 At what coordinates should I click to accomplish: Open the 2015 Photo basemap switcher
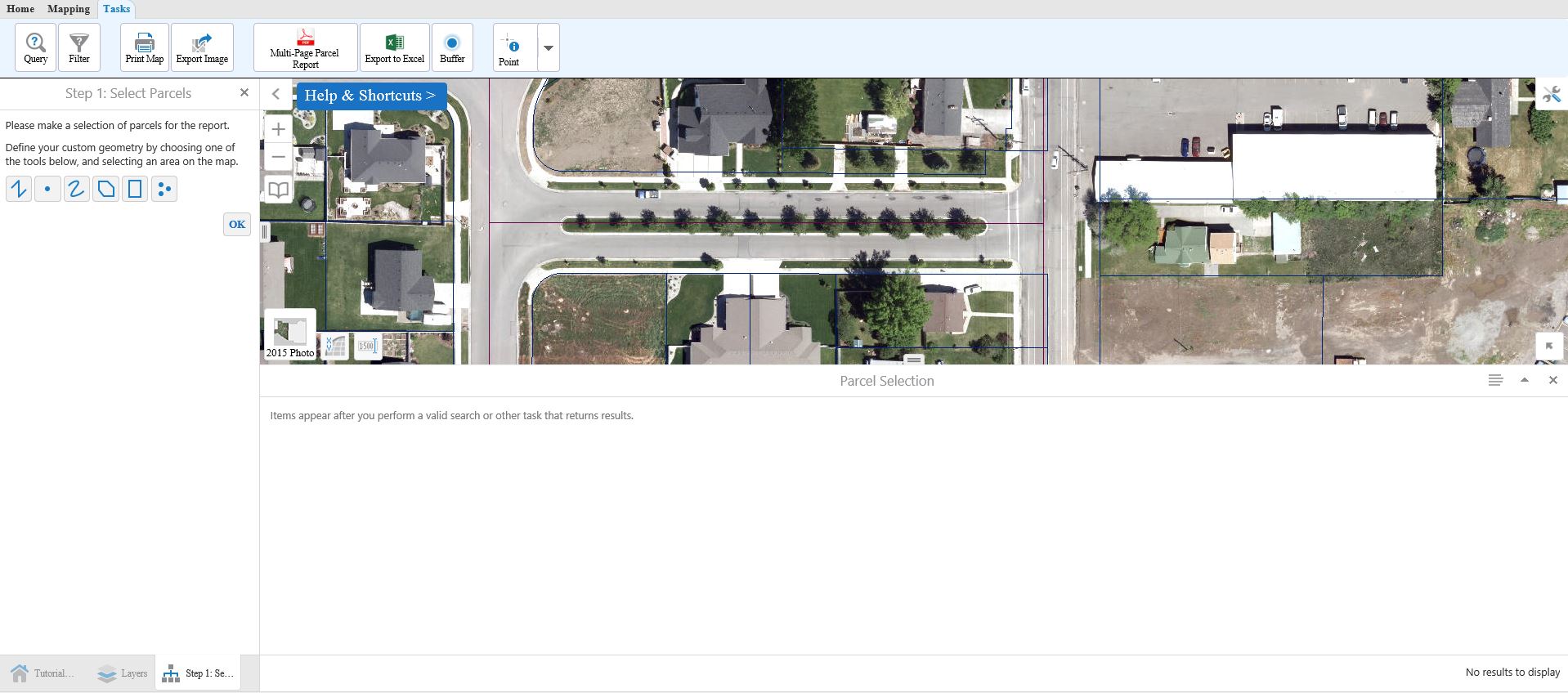coord(290,334)
